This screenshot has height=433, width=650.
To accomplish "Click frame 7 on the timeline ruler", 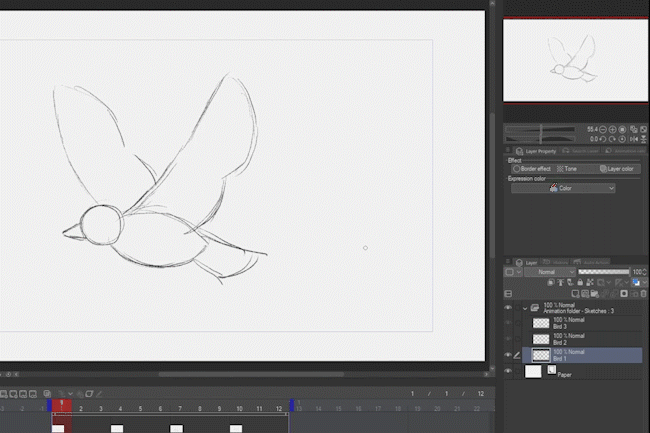I will click(178, 408).
